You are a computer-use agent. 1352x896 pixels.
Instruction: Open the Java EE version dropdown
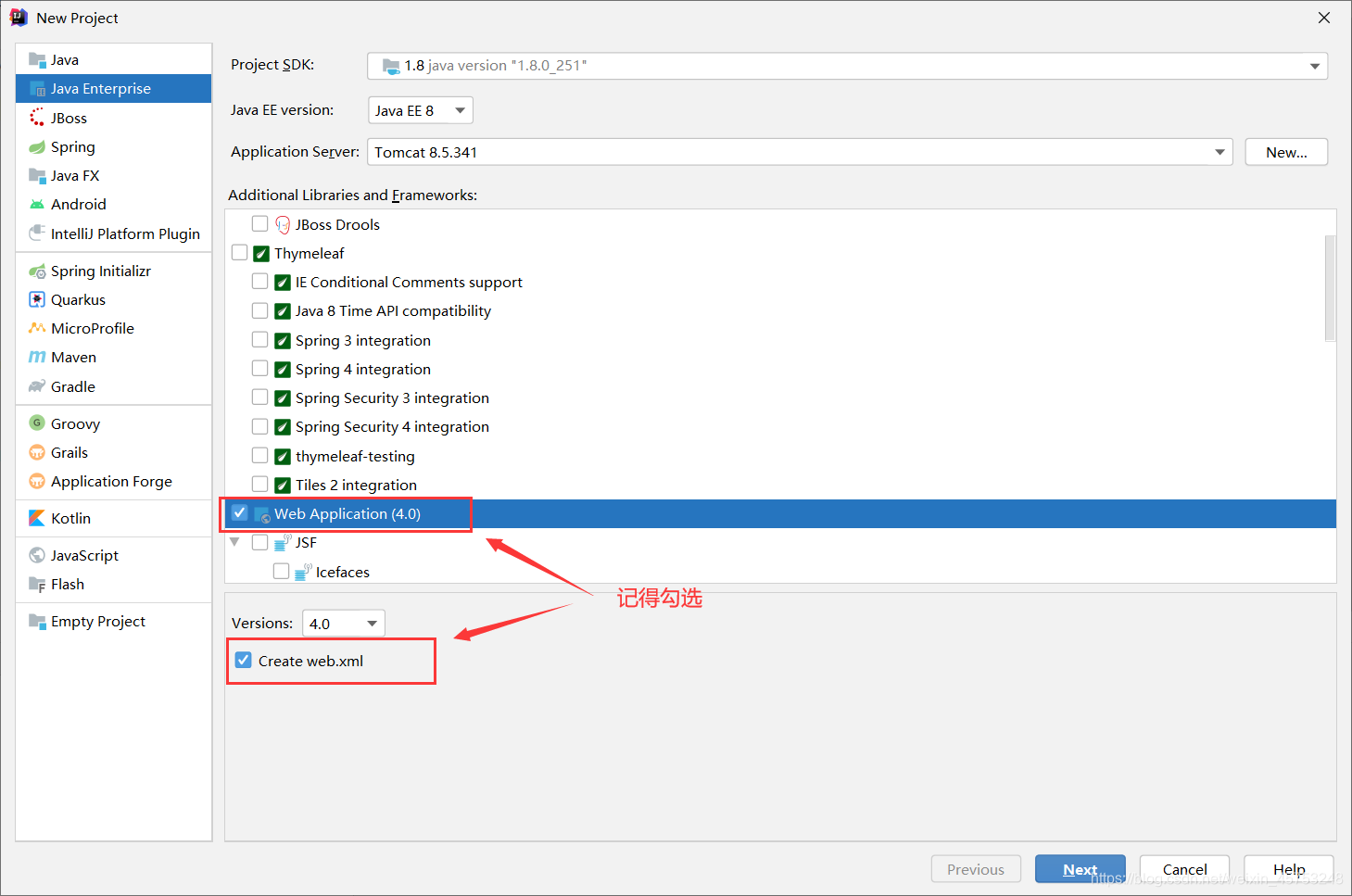pos(421,110)
